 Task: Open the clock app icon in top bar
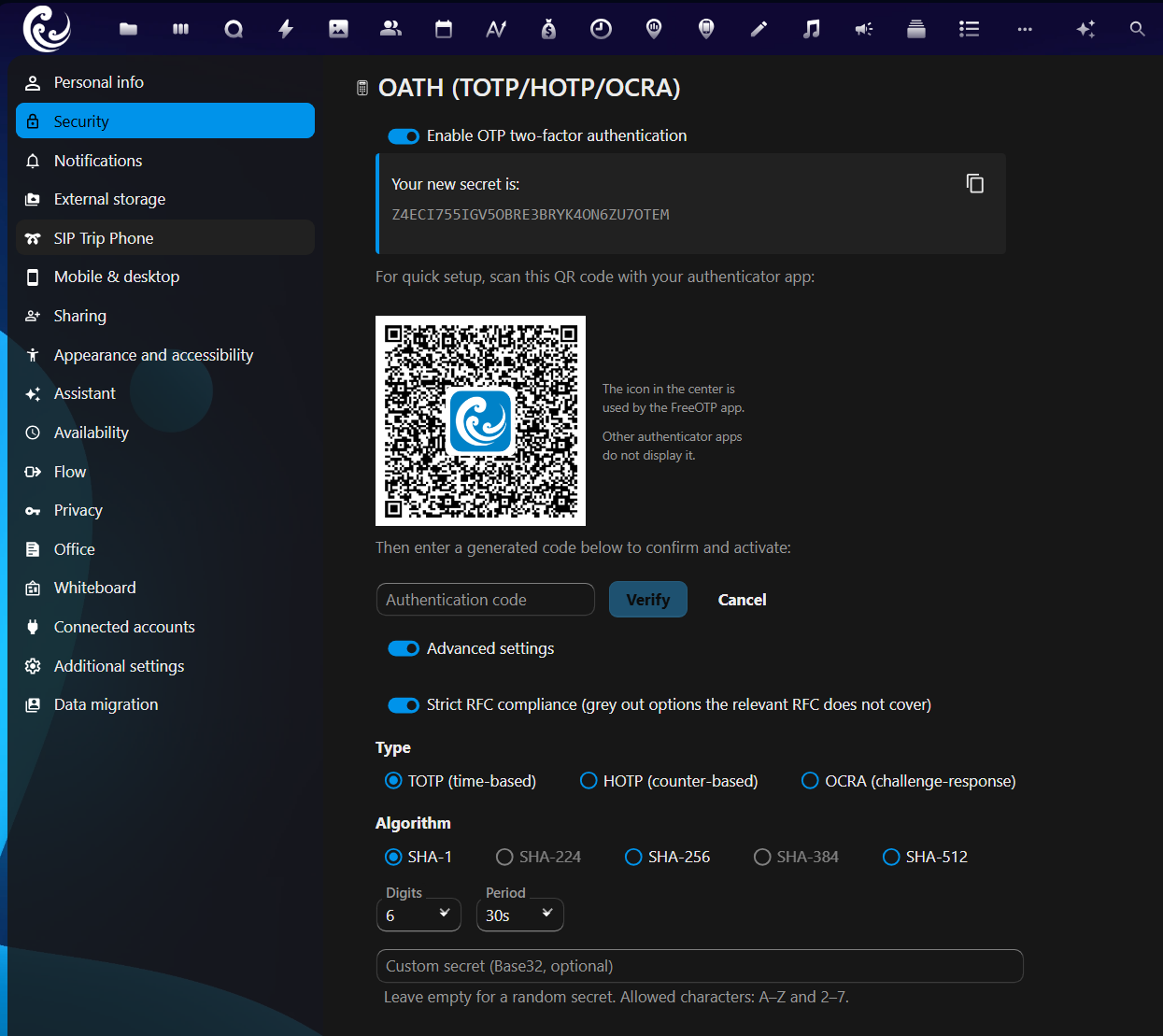tap(601, 29)
